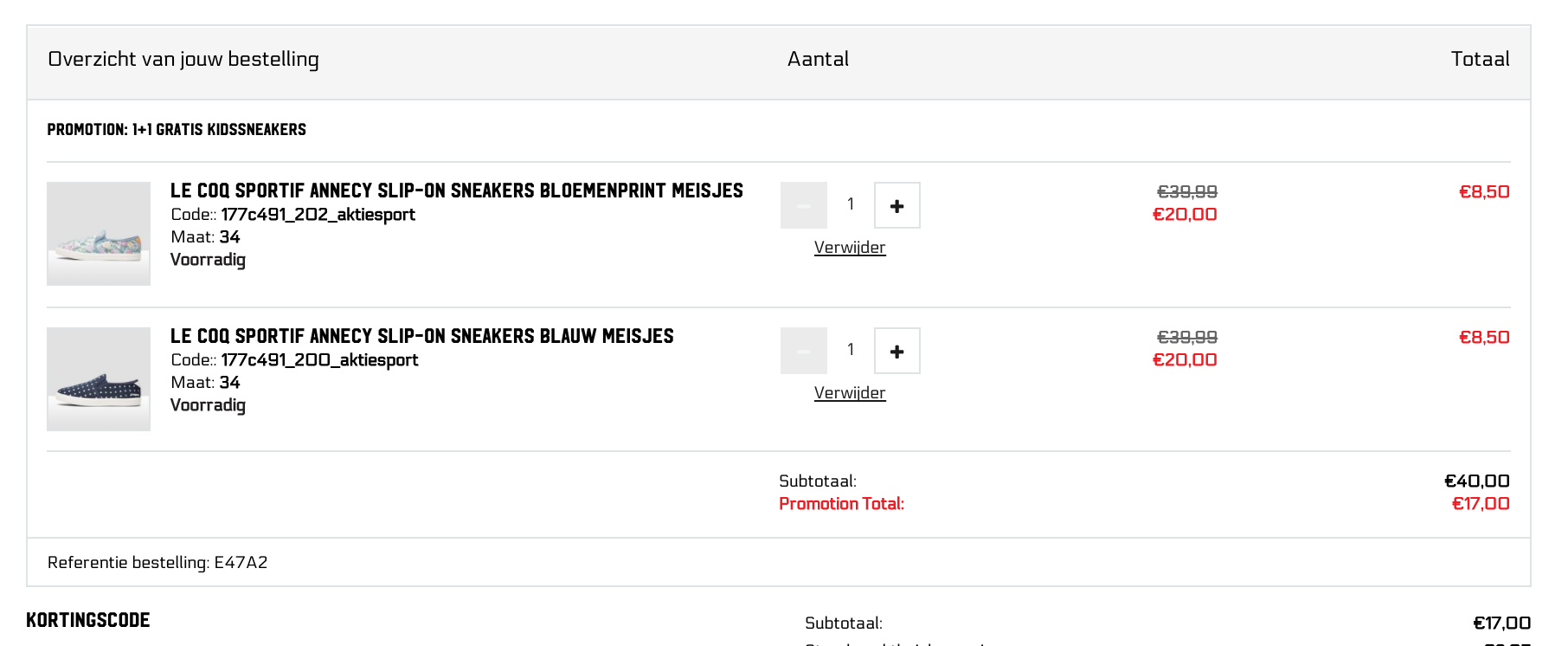The height and width of the screenshot is (646, 1568).
Task: Click the Overzicht van jouw bestelling header
Action: (183, 59)
